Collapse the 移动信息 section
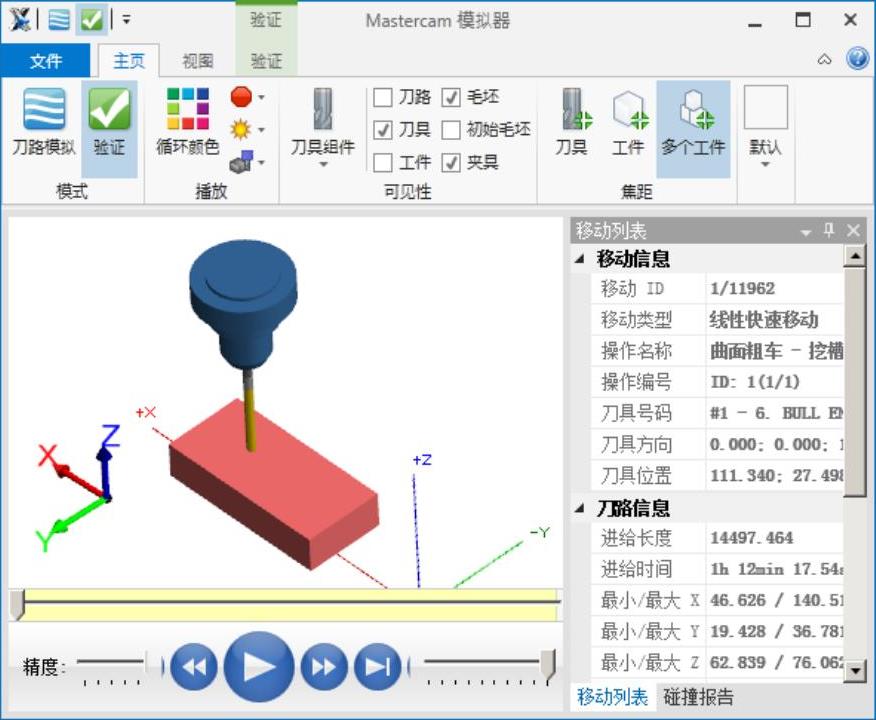 [x=580, y=259]
